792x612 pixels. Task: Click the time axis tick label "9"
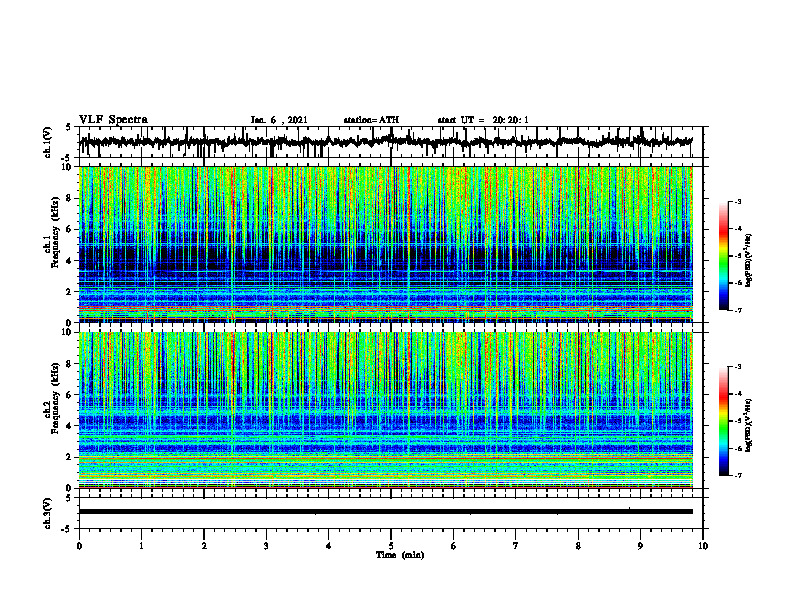coord(640,546)
